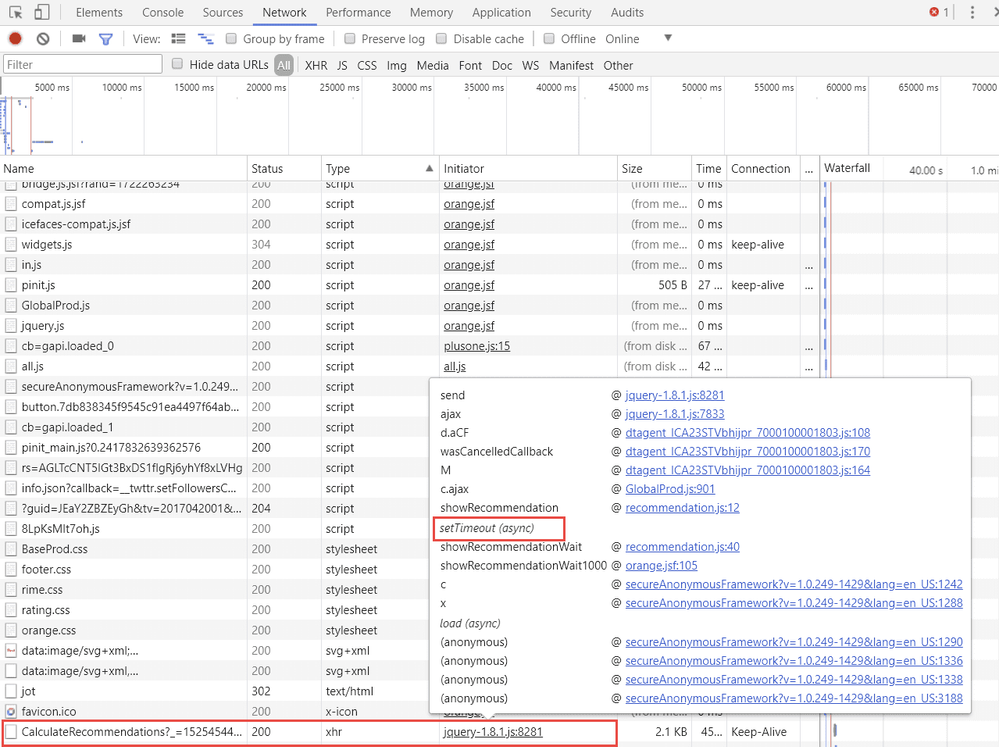Click the inspect element picker icon
This screenshot has width=999, height=747.
click(x=16, y=13)
